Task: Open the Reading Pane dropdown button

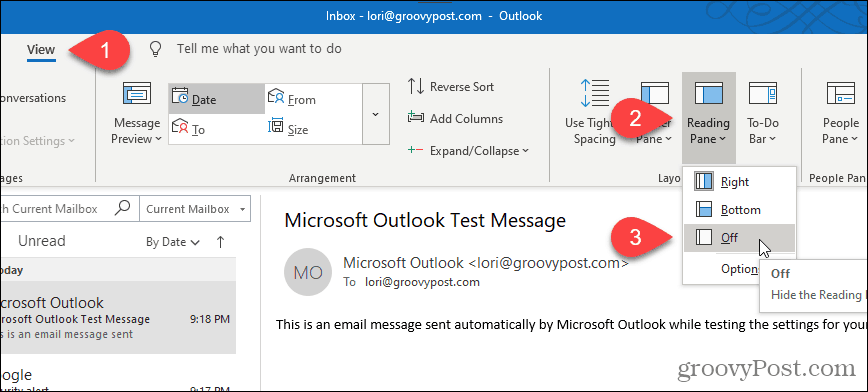Action: click(x=709, y=117)
